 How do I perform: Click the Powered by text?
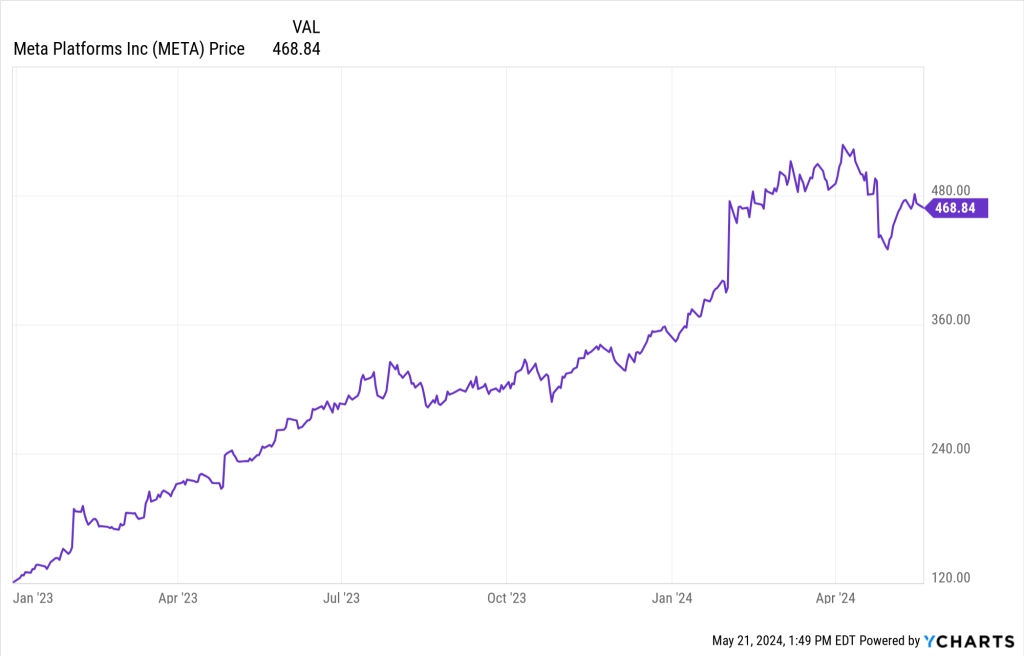pyautogui.click(x=890, y=640)
